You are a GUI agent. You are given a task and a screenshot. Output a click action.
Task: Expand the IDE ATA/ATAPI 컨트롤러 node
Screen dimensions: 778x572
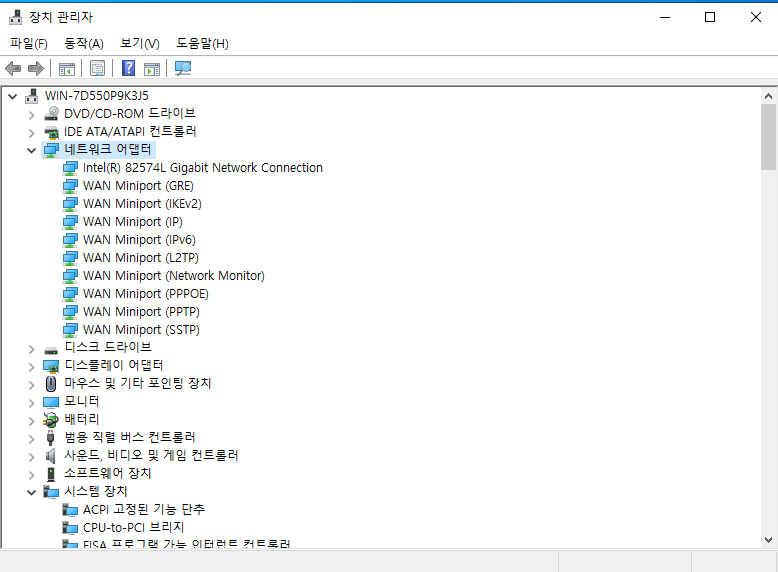pyautogui.click(x=32, y=133)
